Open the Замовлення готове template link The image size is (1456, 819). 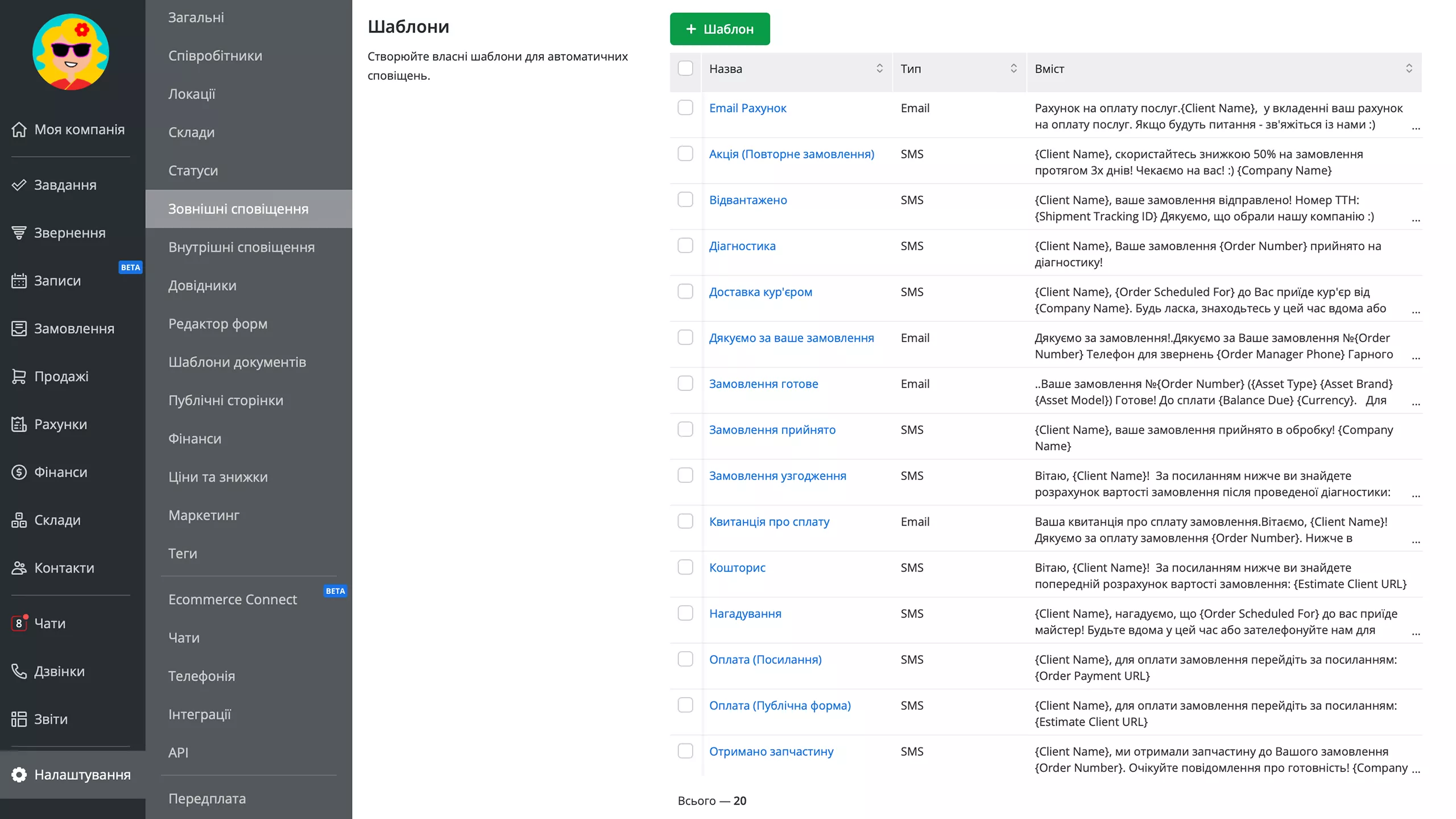click(x=763, y=383)
